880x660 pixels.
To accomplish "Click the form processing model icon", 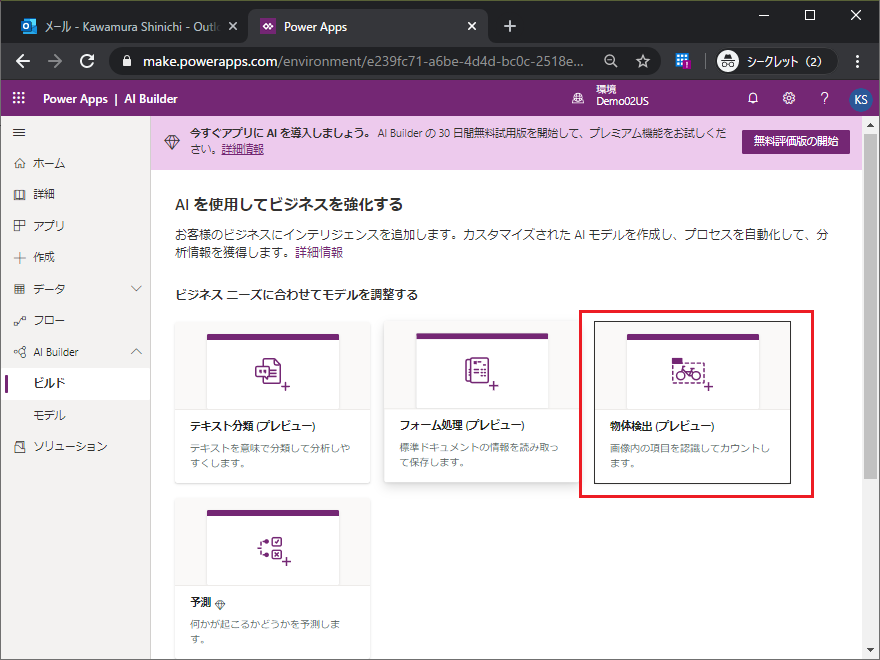I will coord(482,373).
